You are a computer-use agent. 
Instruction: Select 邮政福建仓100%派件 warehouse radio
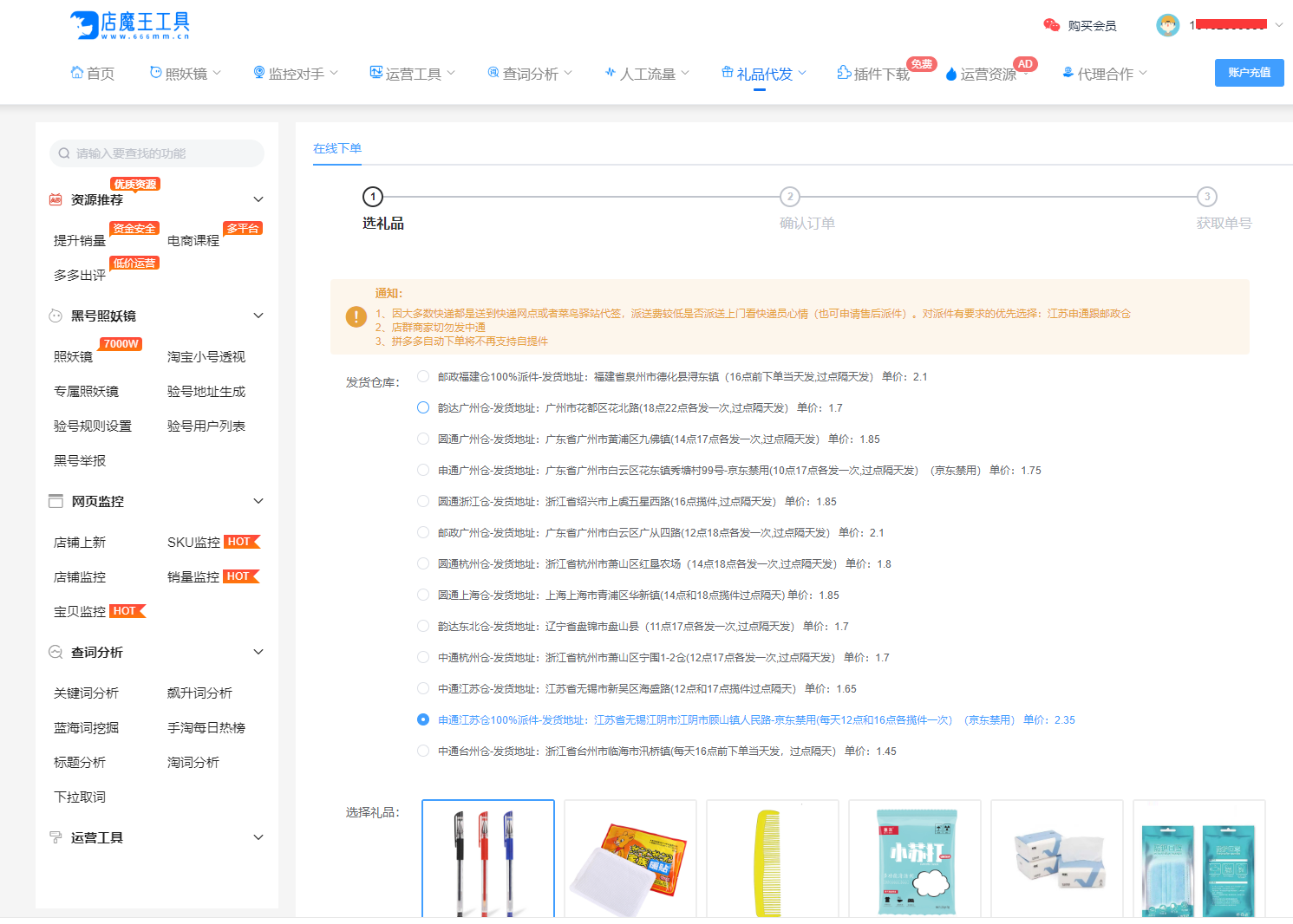pos(423,376)
